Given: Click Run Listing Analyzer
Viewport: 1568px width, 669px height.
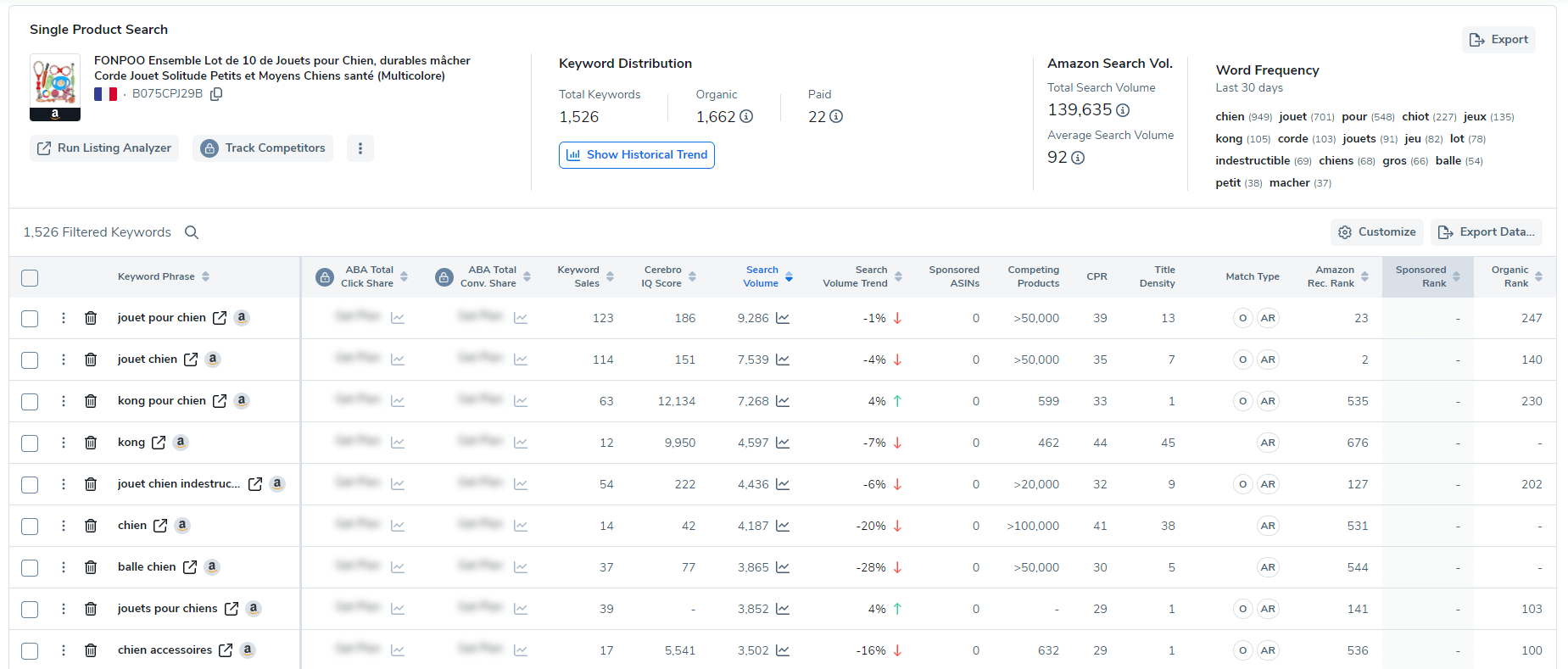Looking at the screenshot, I should coord(104,148).
